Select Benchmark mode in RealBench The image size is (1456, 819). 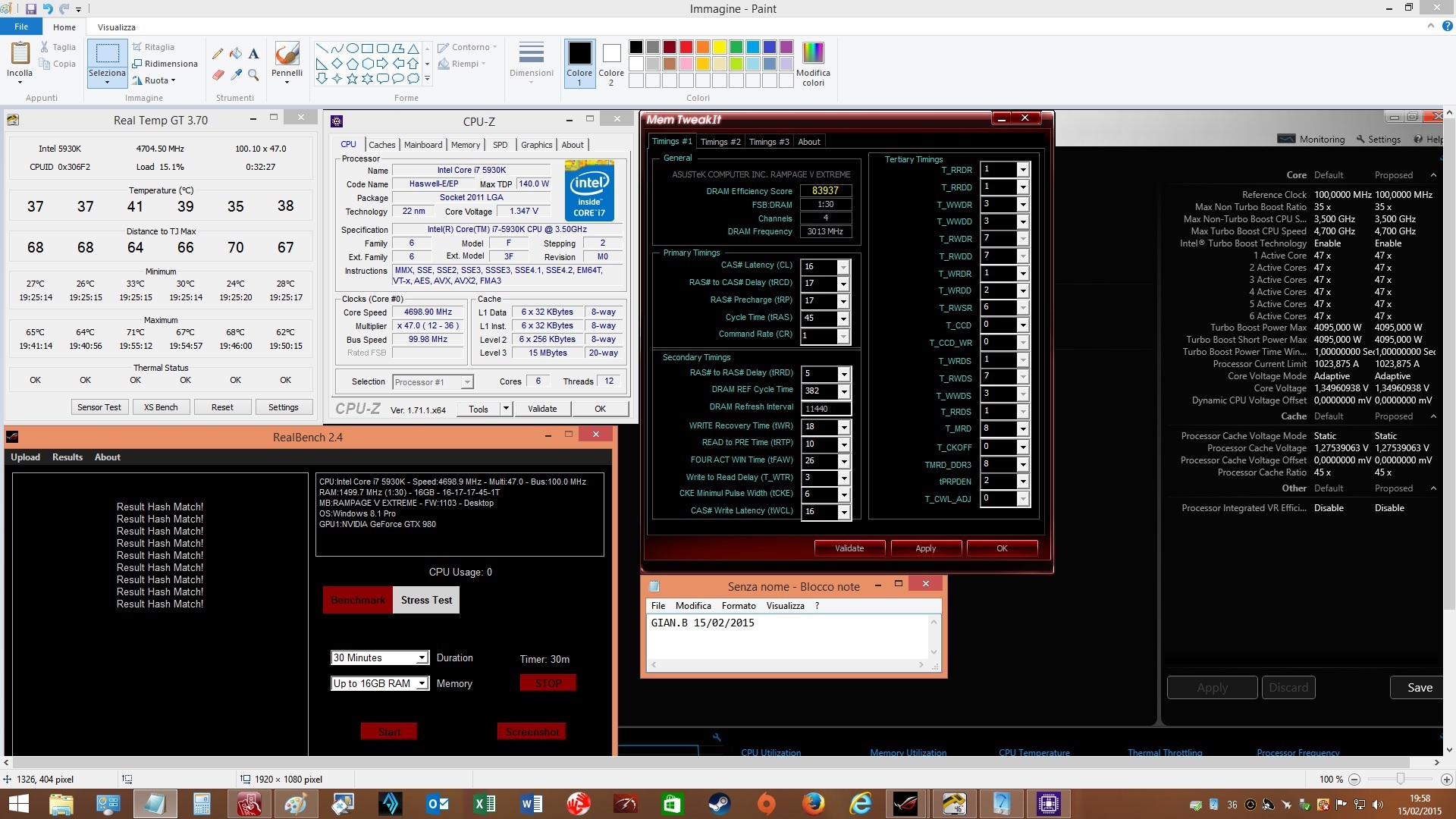click(x=358, y=600)
